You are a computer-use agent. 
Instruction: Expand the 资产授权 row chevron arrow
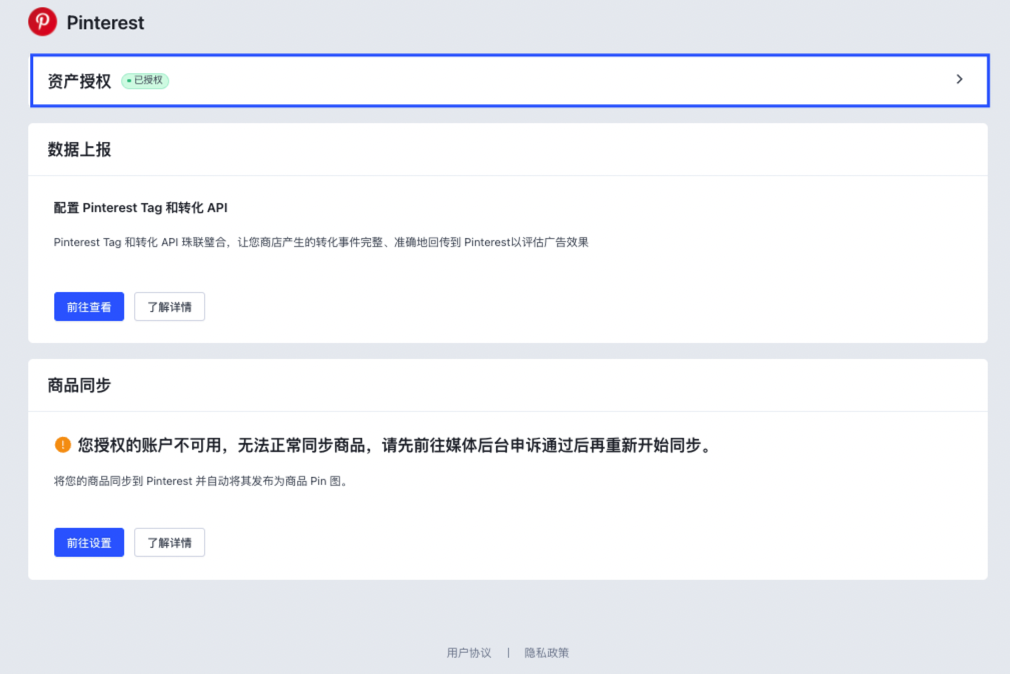point(959,79)
